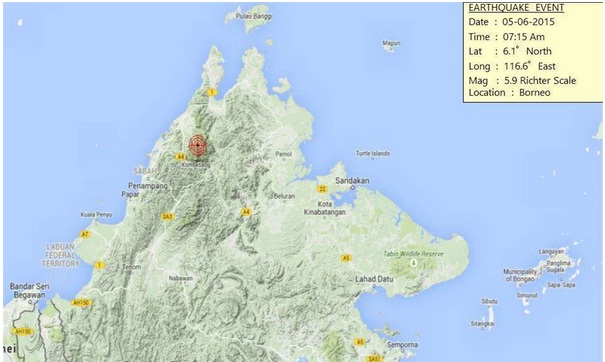
Task: Click the 'Panglima Sugala' label
Action: [x=558, y=266]
